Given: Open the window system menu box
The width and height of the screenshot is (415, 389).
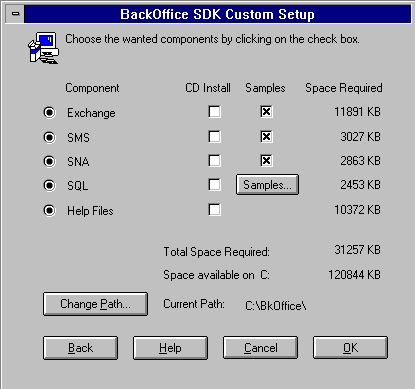Looking at the screenshot, I should [15, 14].
